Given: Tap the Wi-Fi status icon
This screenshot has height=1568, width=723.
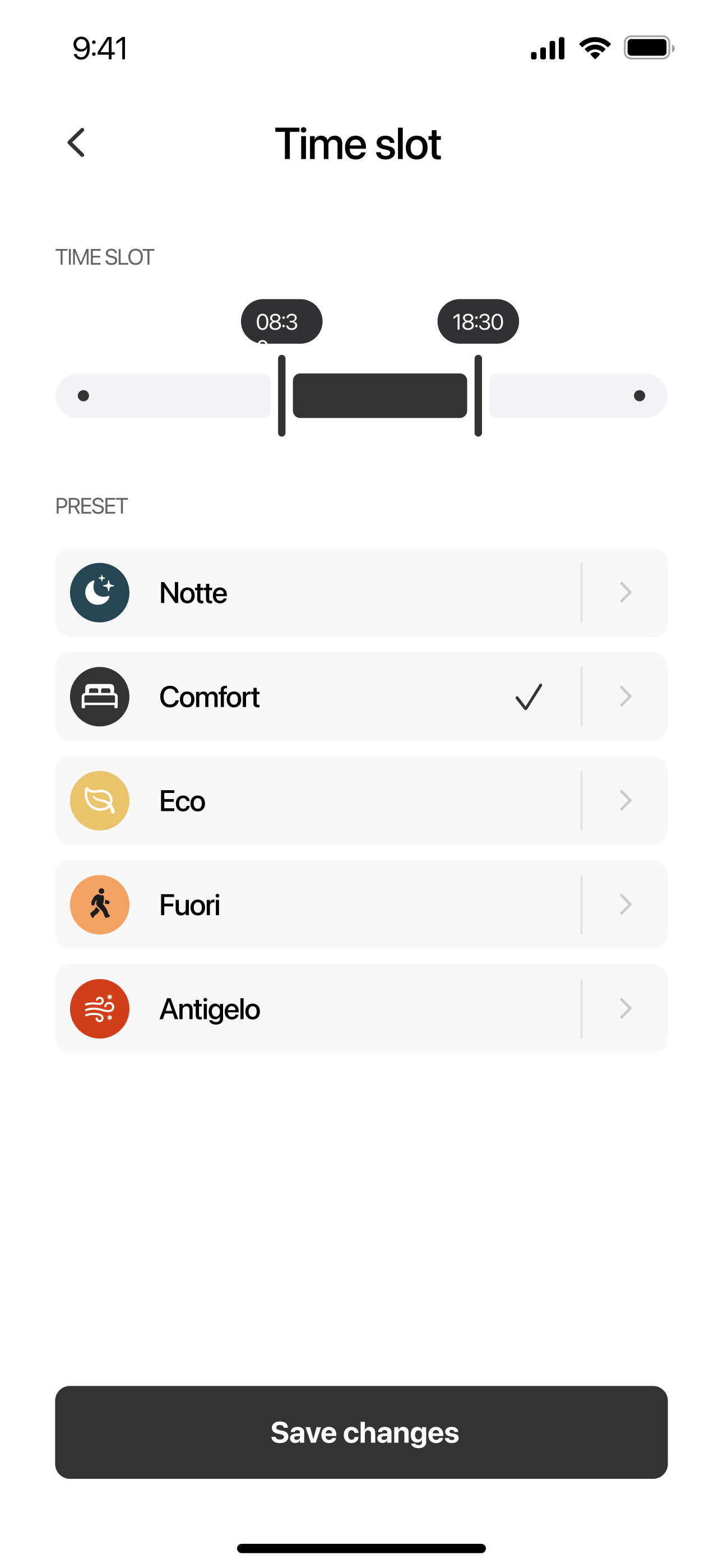Looking at the screenshot, I should tap(595, 48).
